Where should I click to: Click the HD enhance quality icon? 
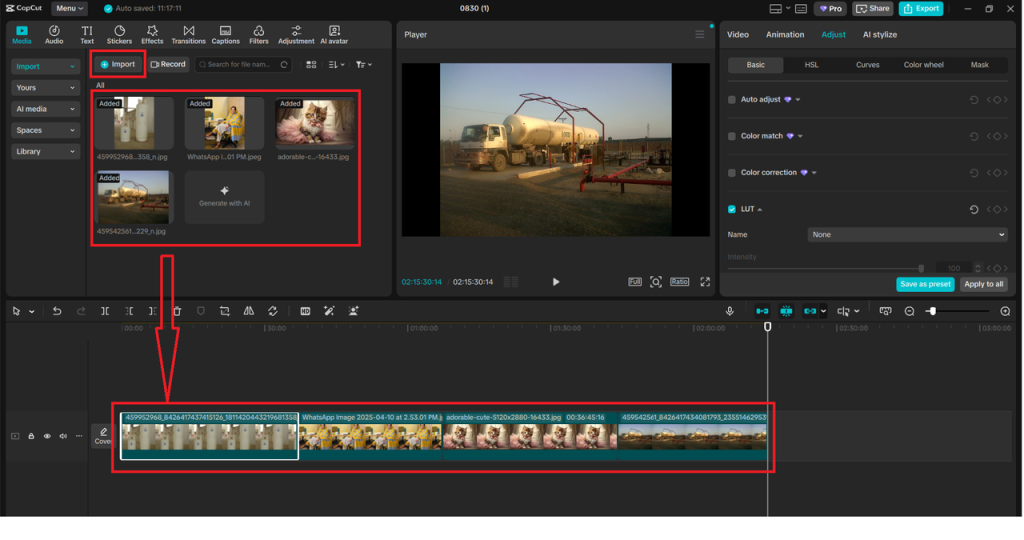click(305, 311)
